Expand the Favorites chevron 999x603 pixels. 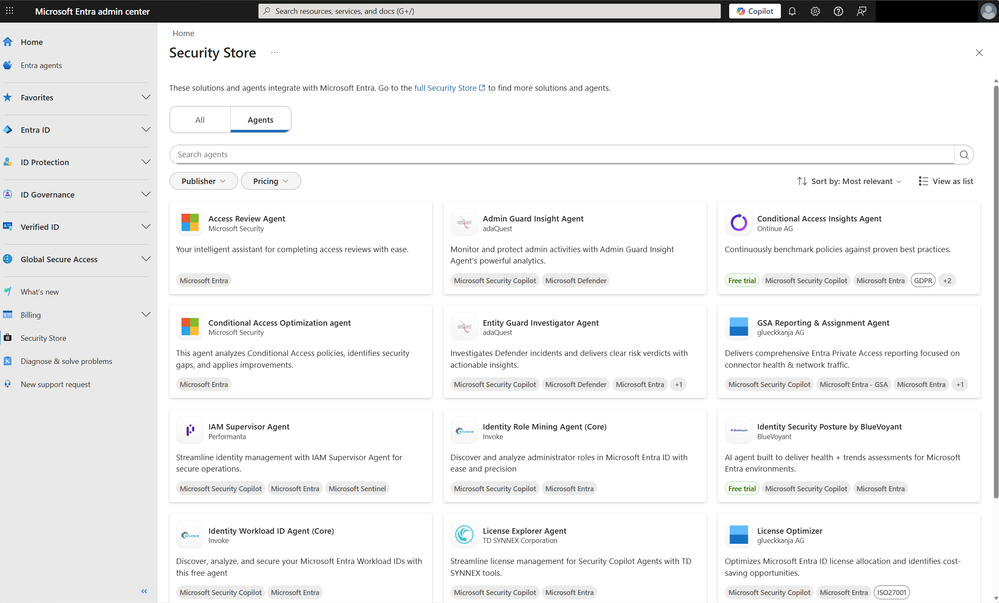tap(146, 97)
